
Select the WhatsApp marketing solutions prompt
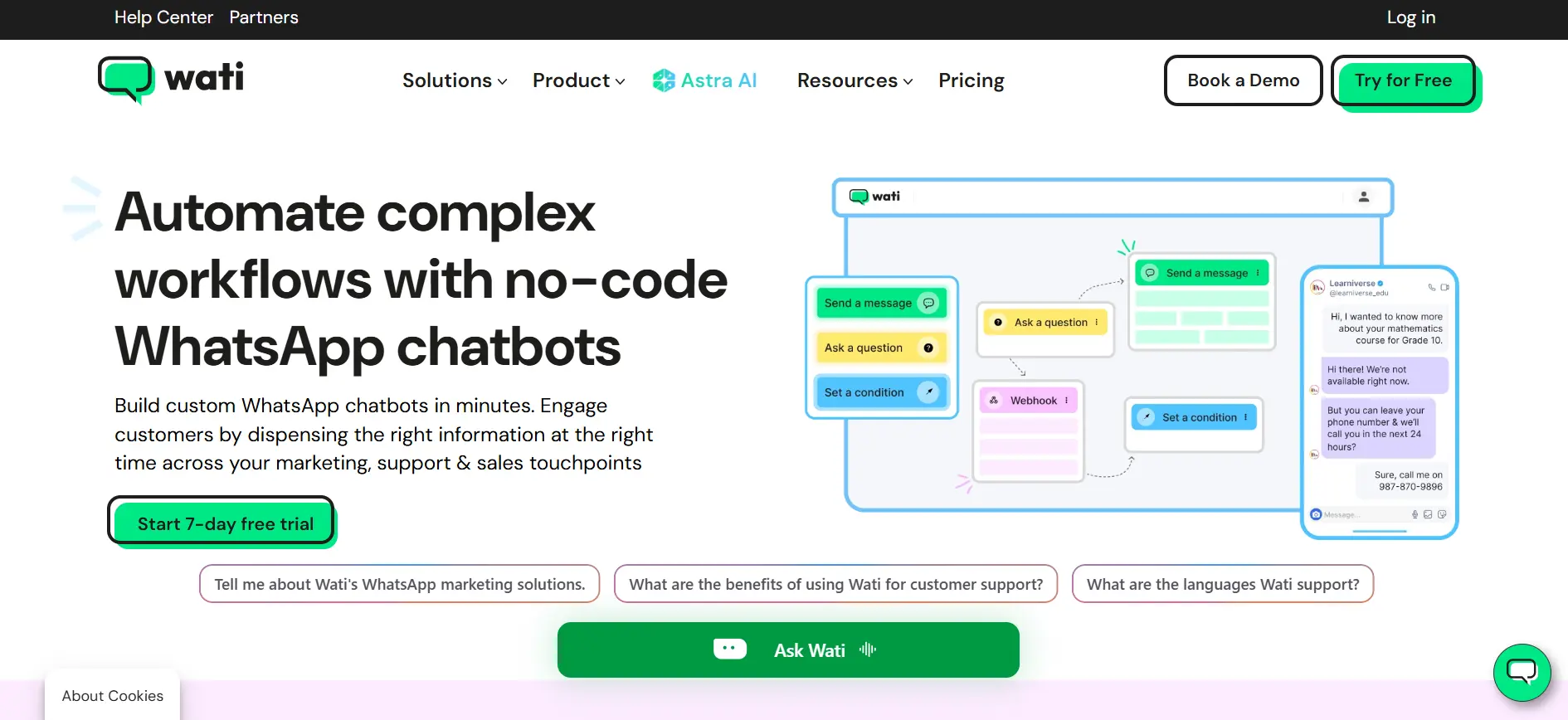[x=399, y=584]
